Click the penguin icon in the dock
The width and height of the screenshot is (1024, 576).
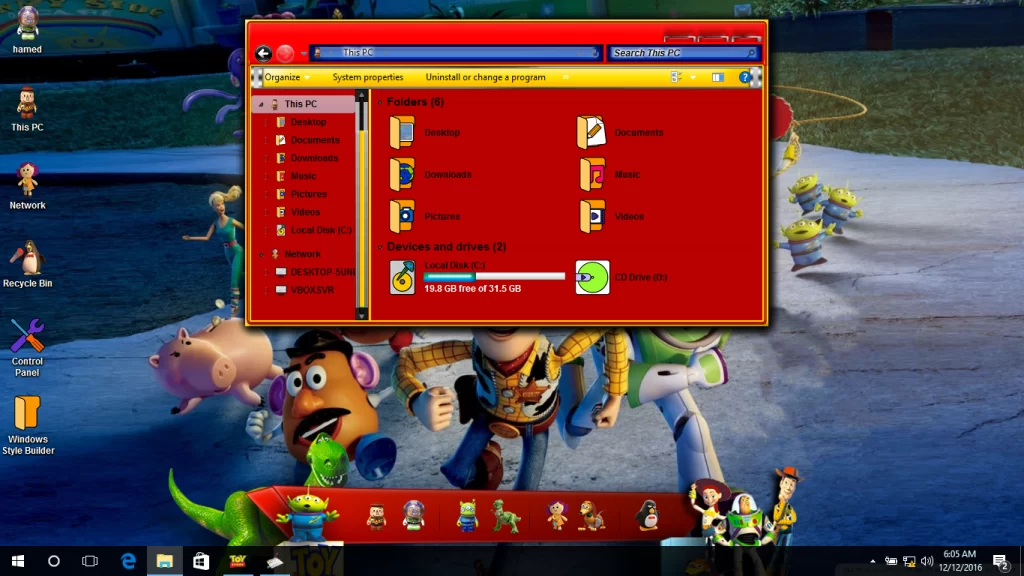click(x=647, y=515)
